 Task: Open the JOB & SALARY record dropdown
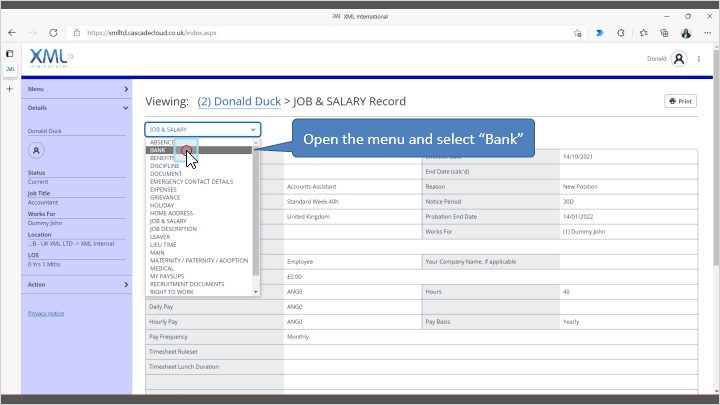point(202,129)
